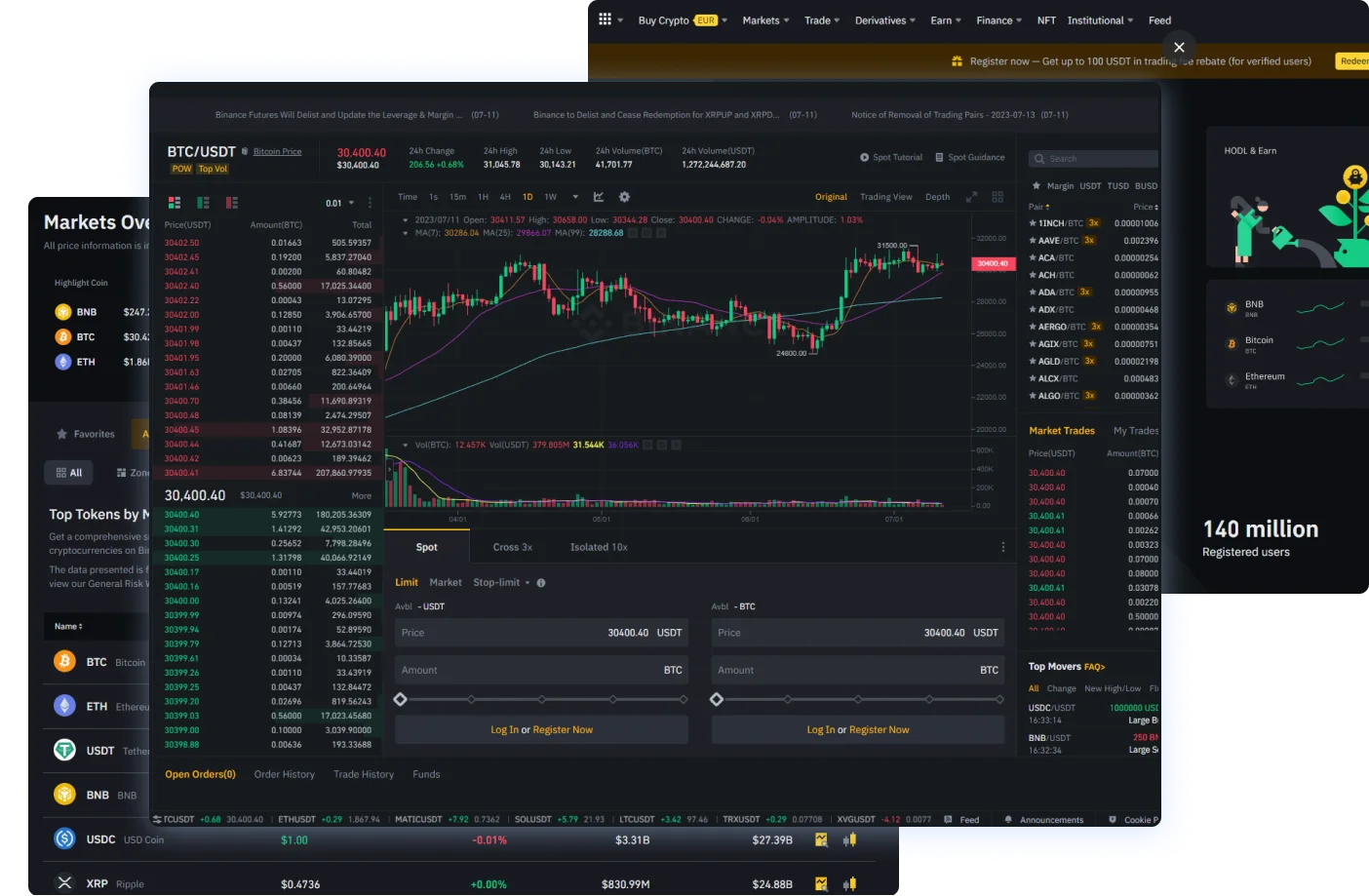Select order book view showing both sides
This screenshot has width=1369, height=896.
175,203
